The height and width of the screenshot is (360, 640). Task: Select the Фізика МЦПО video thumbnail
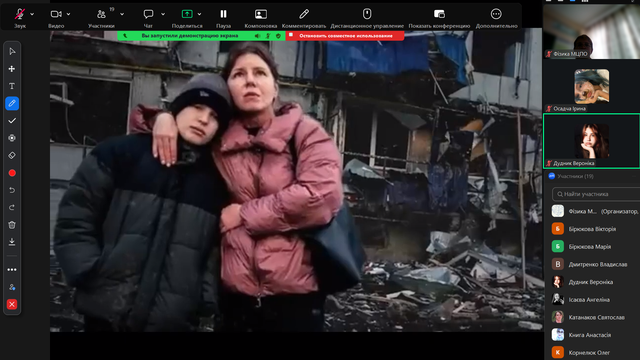click(x=591, y=32)
